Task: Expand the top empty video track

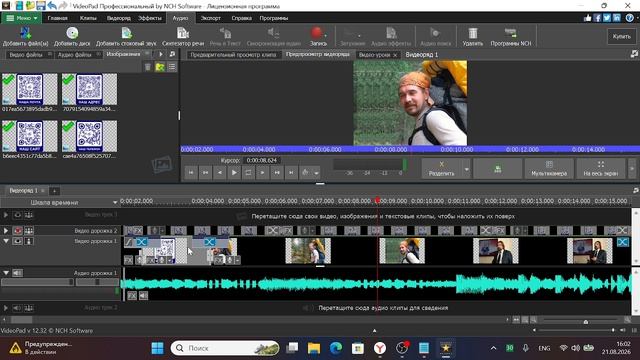Action: click(x=6, y=215)
